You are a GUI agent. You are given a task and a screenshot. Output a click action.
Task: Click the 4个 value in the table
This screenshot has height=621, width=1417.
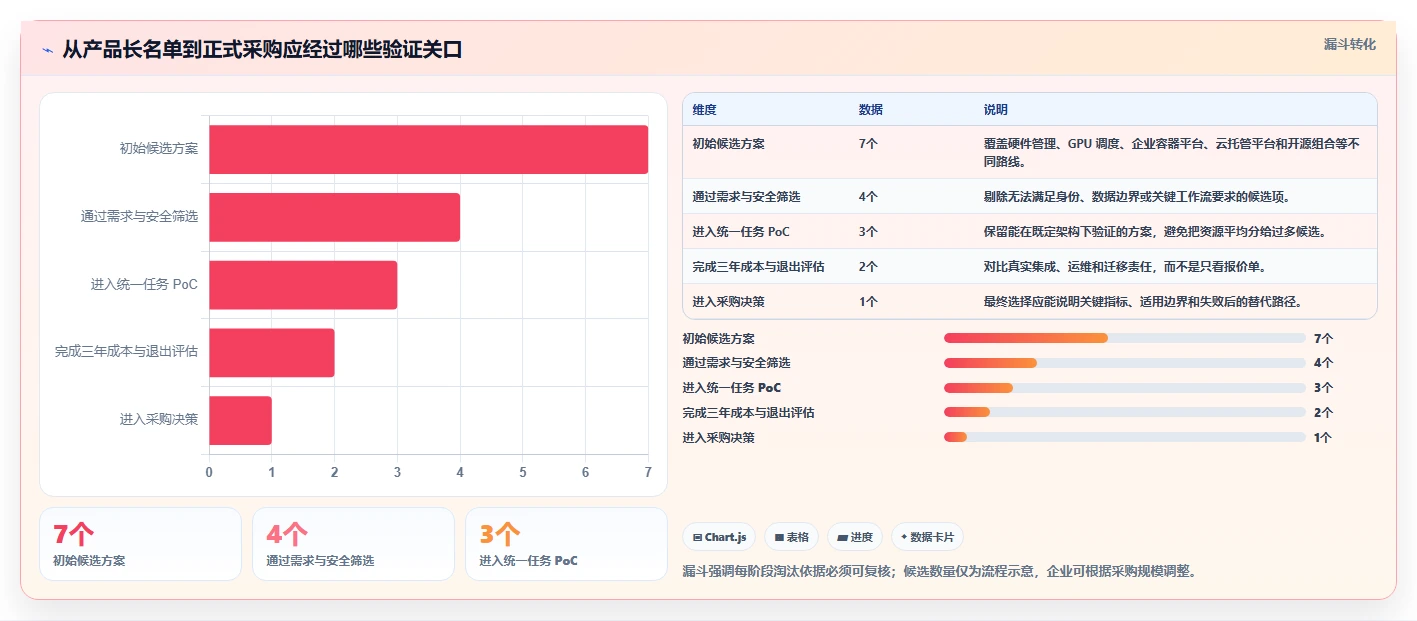coord(868,197)
